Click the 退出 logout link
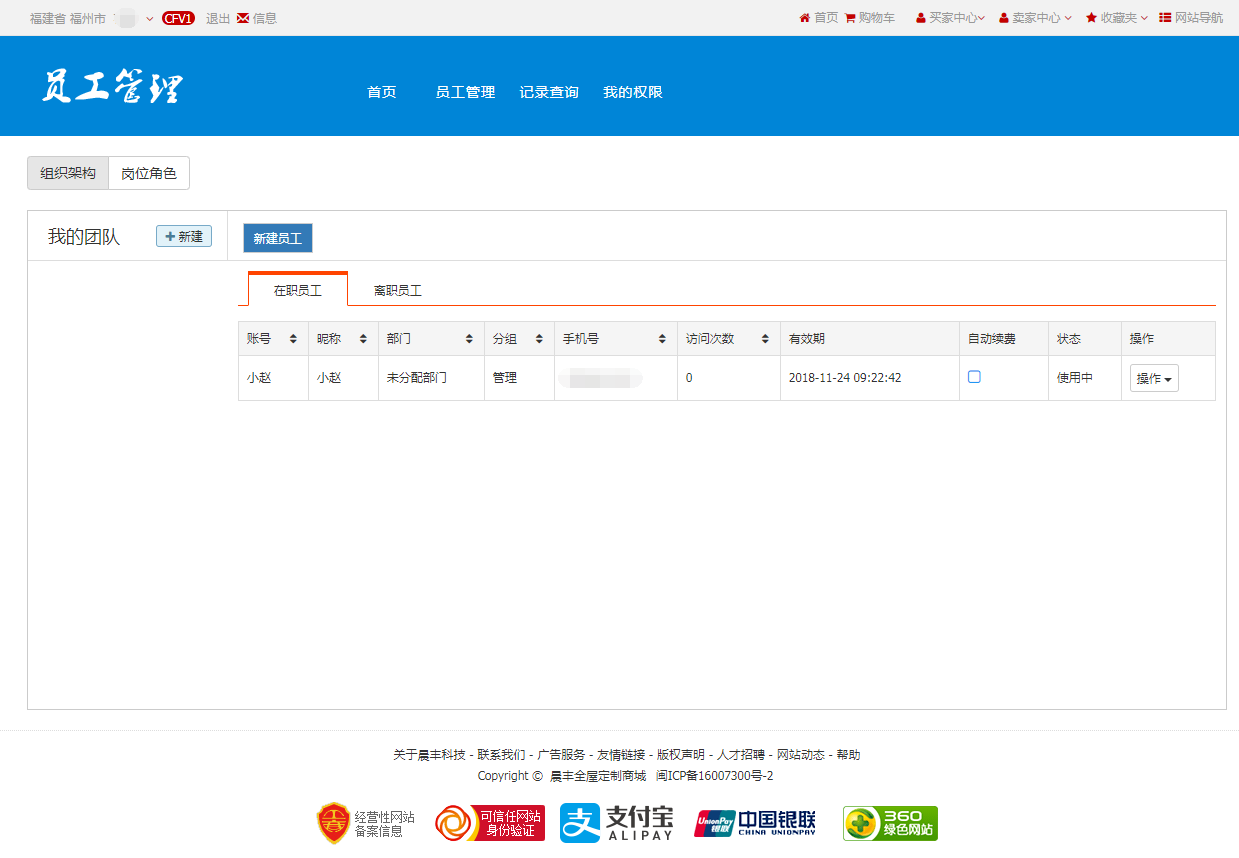1239x858 pixels. click(x=218, y=18)
